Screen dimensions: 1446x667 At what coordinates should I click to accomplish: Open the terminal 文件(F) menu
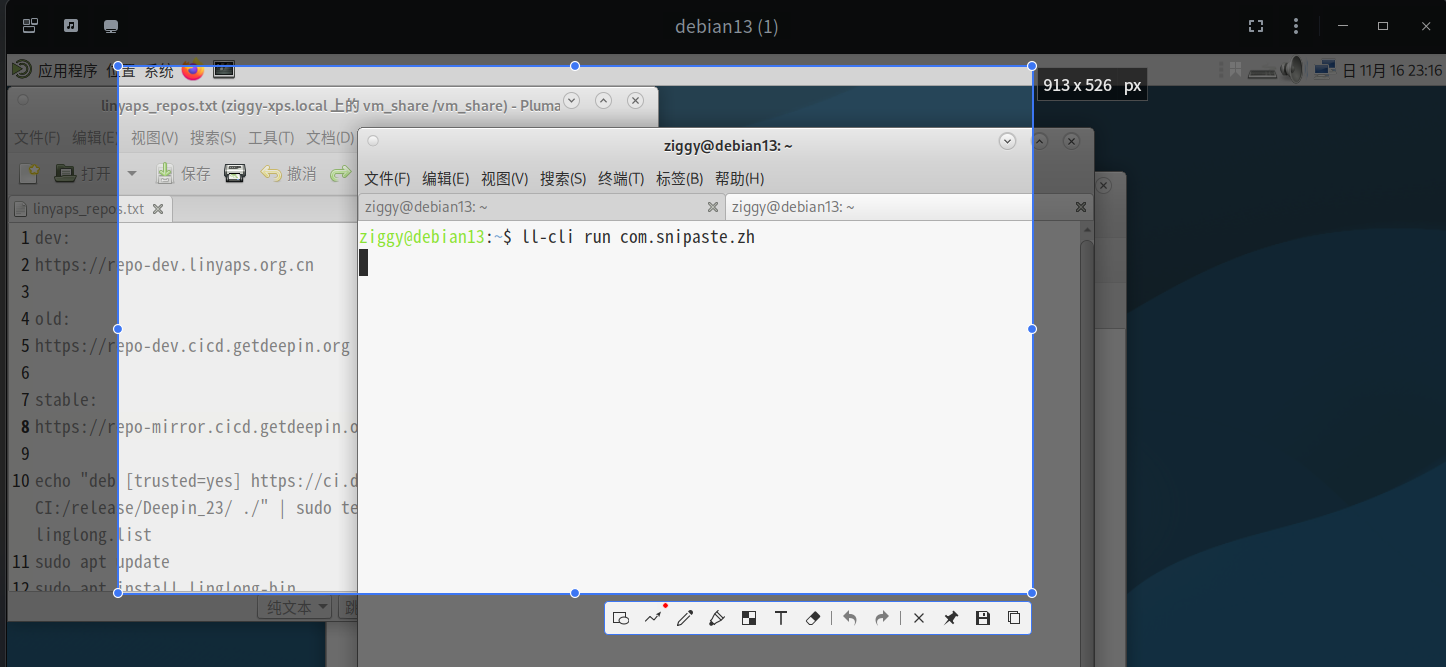(387, 178)
